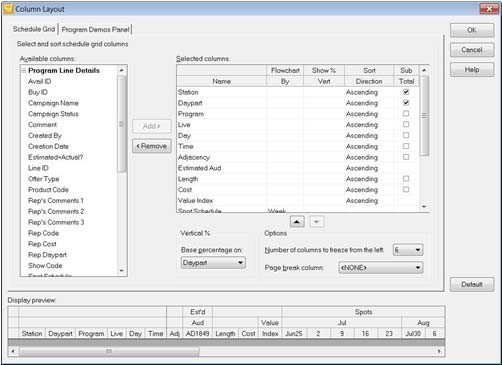Image resolution: width=502 pixels, height=365 pixels.
Task: Open the Base percentage on dropdown
Action: 213,263
